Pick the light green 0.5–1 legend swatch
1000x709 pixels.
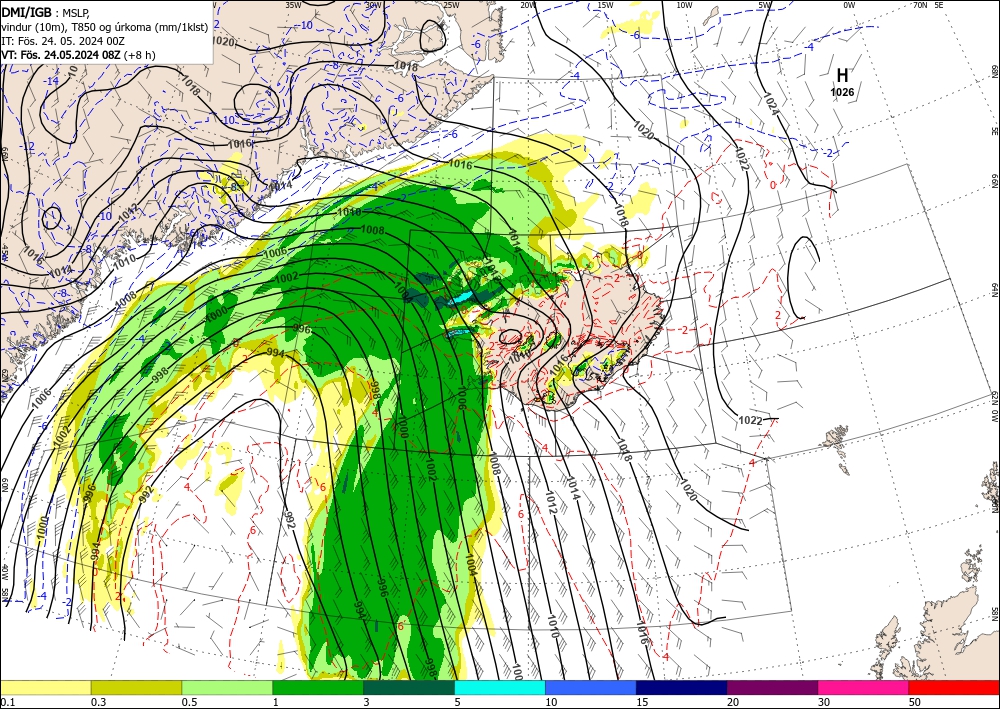coord(227,687)
